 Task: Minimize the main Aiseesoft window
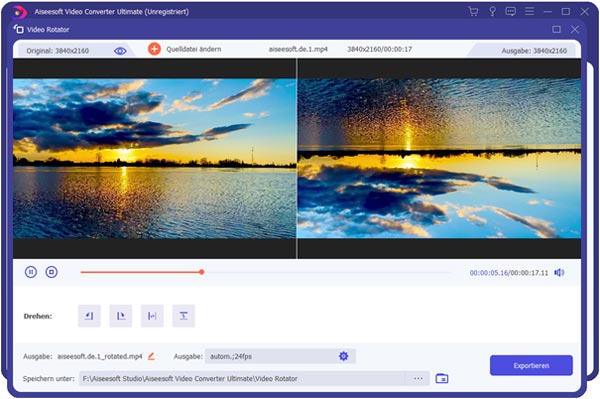548,11
